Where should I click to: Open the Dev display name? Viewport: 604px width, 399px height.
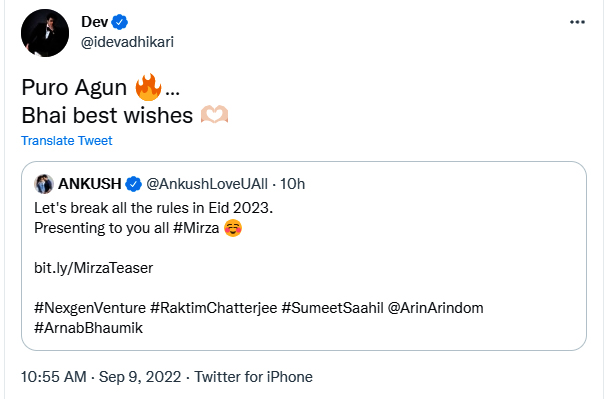pyautogui.click(x=94, y=22)
